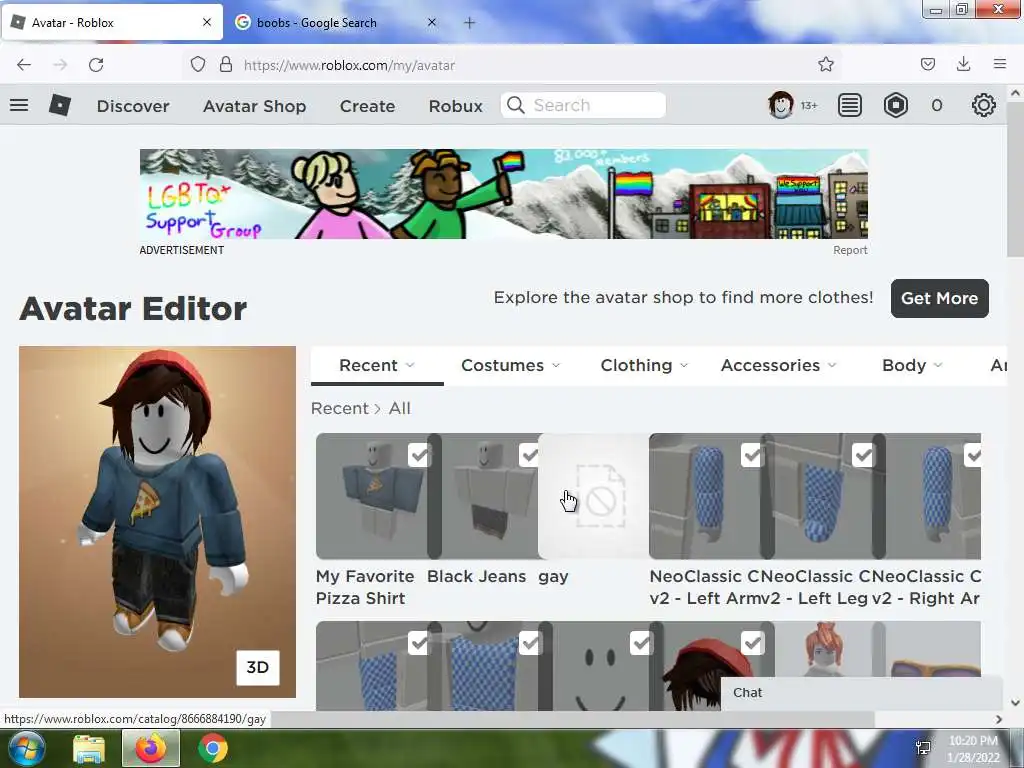
Task: Uncheck NeoClassic Left Leg checkbox
Action: [x=863, y=455]
